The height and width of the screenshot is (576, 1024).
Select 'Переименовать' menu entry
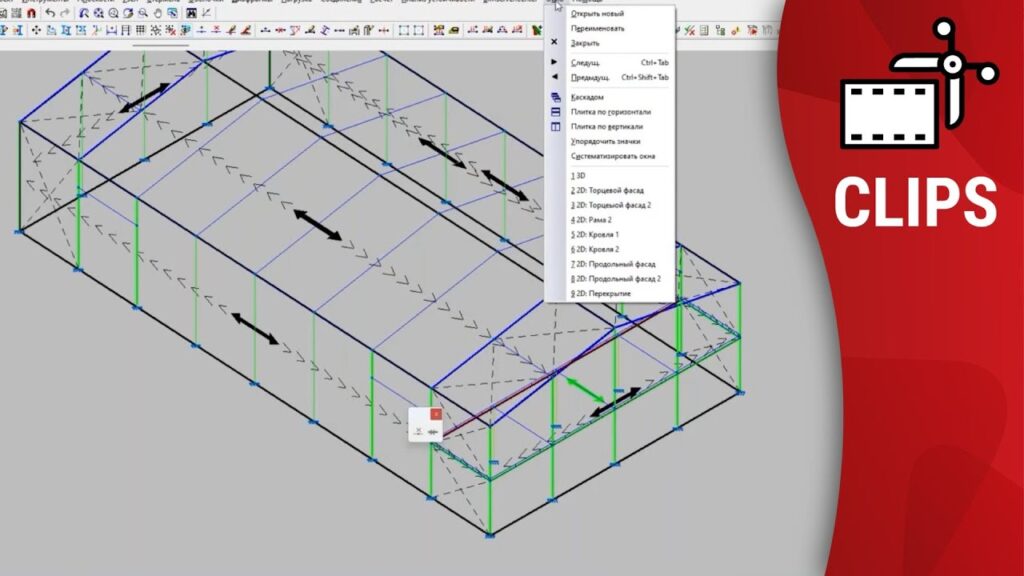pos(597,29)
